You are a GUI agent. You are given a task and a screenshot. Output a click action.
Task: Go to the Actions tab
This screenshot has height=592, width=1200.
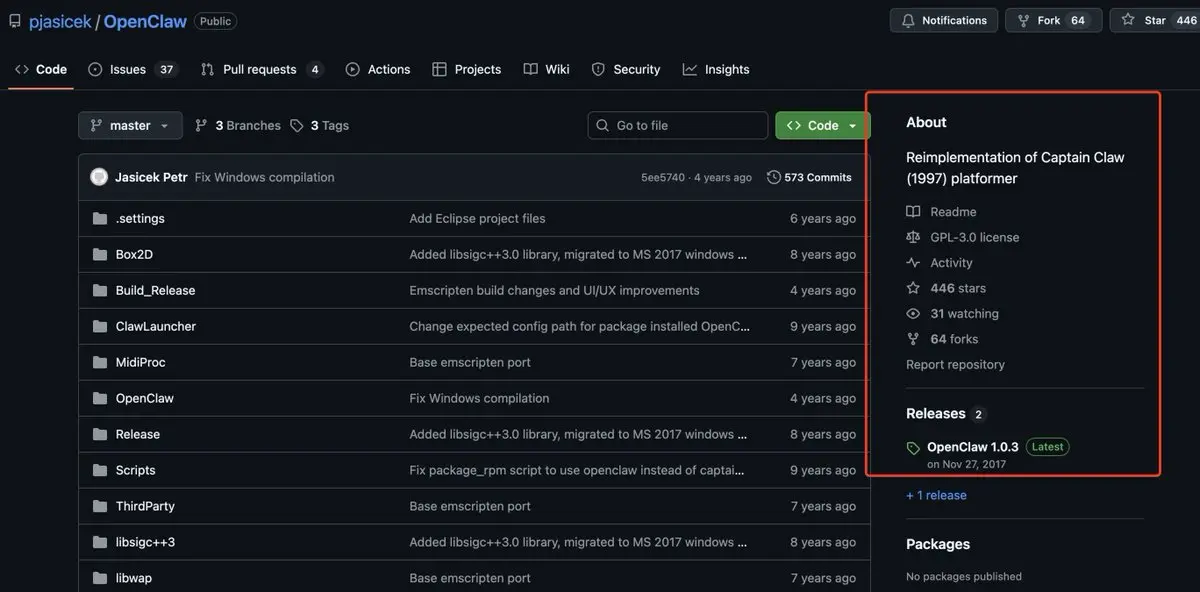click(x=378, y=69)
